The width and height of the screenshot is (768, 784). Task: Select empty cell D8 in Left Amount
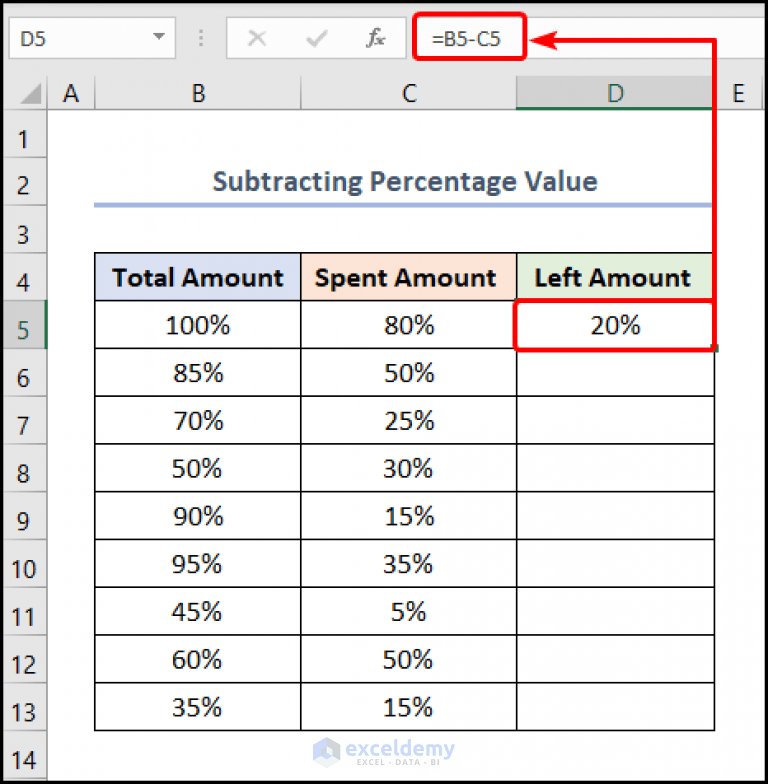coord(615,468)
